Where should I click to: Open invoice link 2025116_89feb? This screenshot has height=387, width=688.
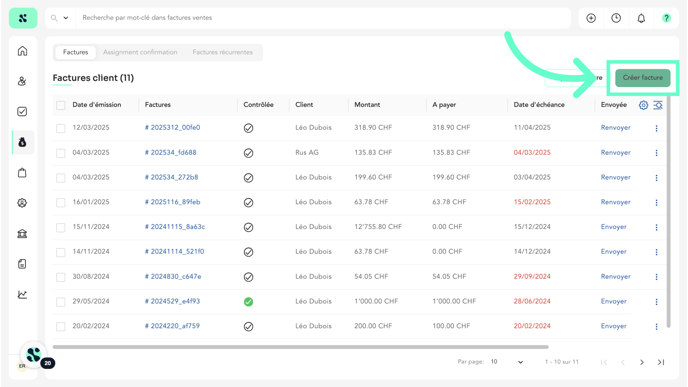tap(172, 202)
